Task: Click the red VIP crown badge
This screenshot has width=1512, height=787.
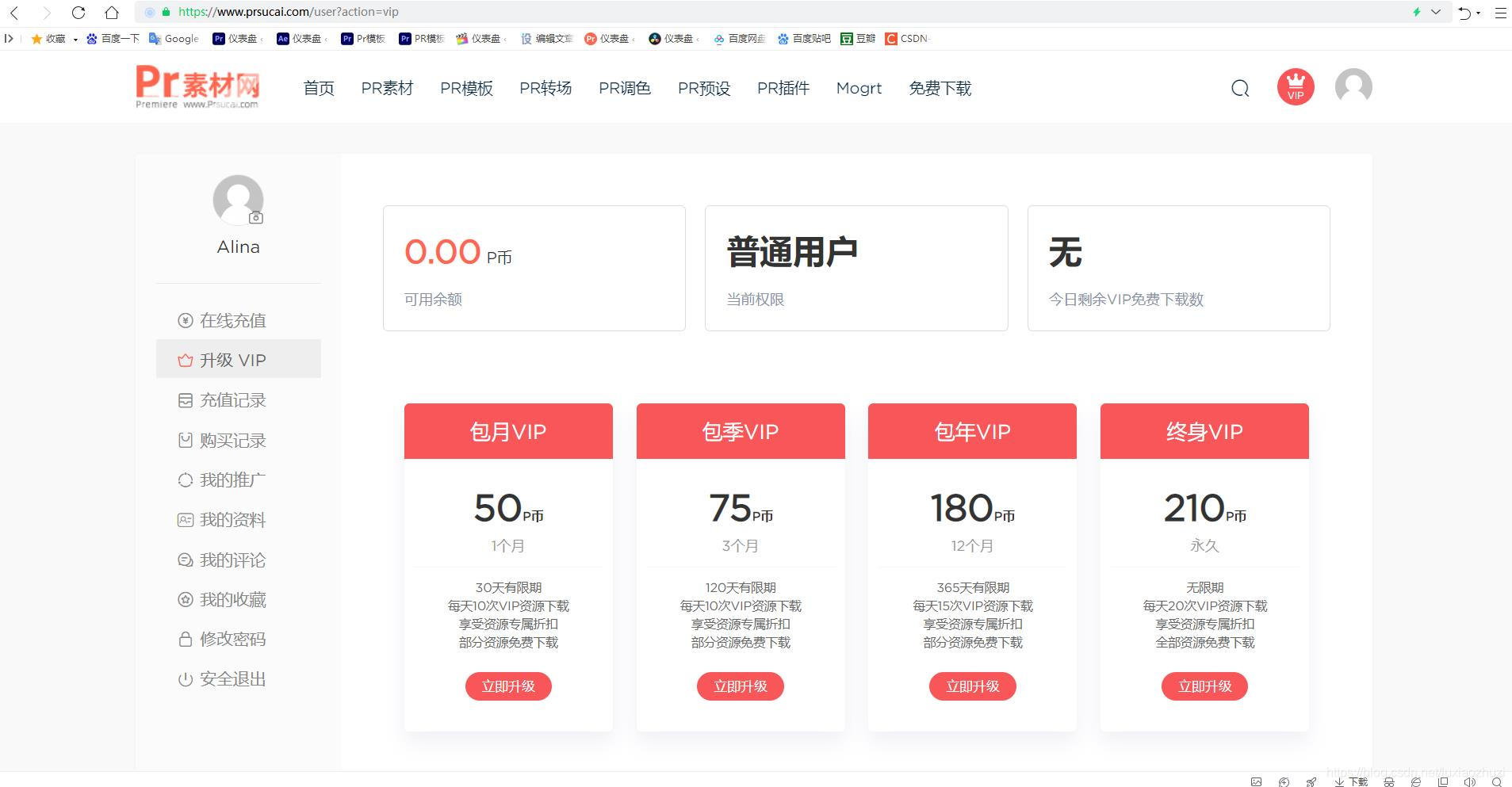Action: click(1296, 86)
